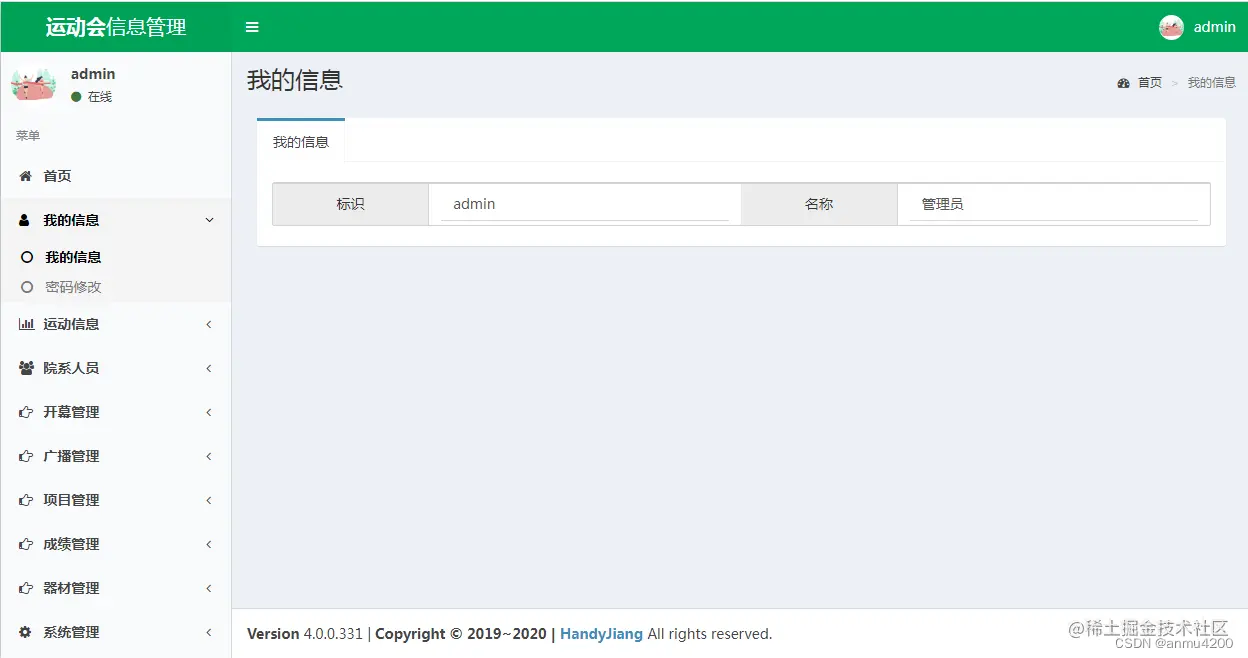Click the admin avatar in top bar

[x=1170, y=26]
